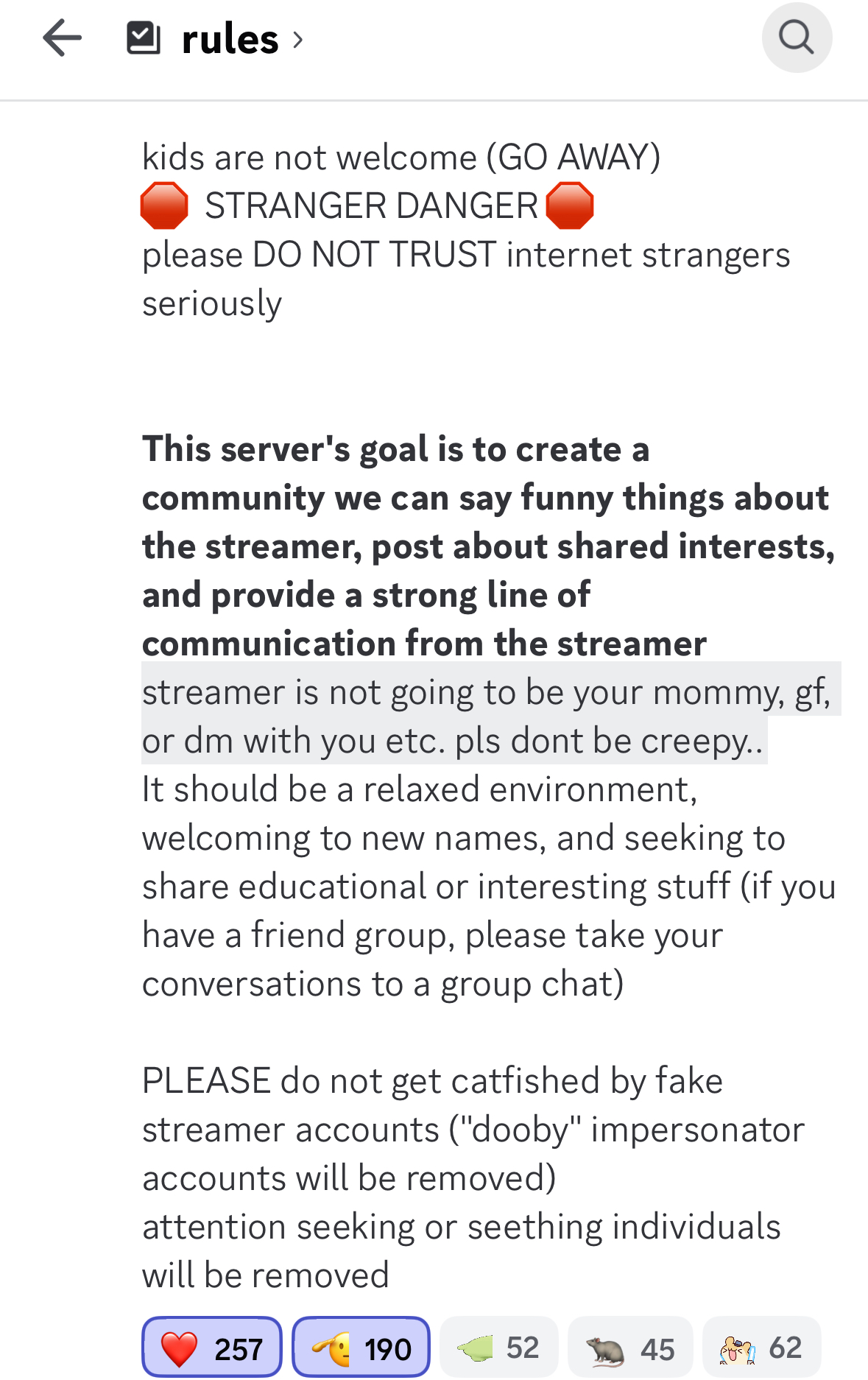Screen dimensions: 868x1380
Task: Tap the 'PLEASE do not get catfished' paragraph
Action: click(473, 1129)
